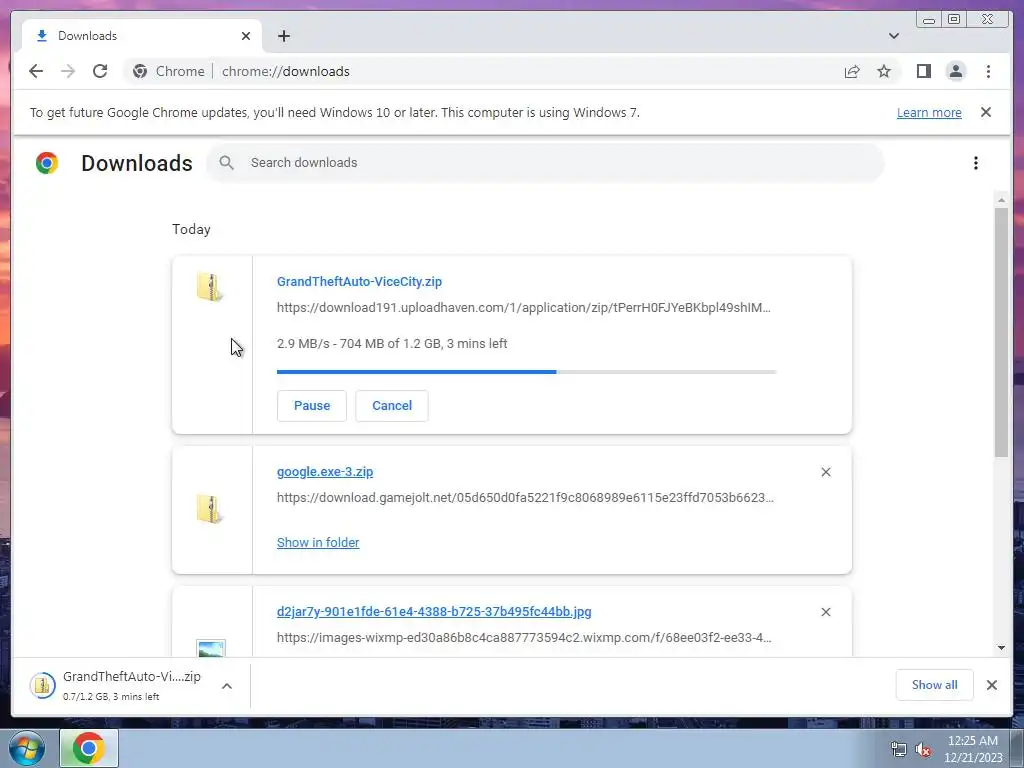Click the Chrome taskbar button

(89, 748)
